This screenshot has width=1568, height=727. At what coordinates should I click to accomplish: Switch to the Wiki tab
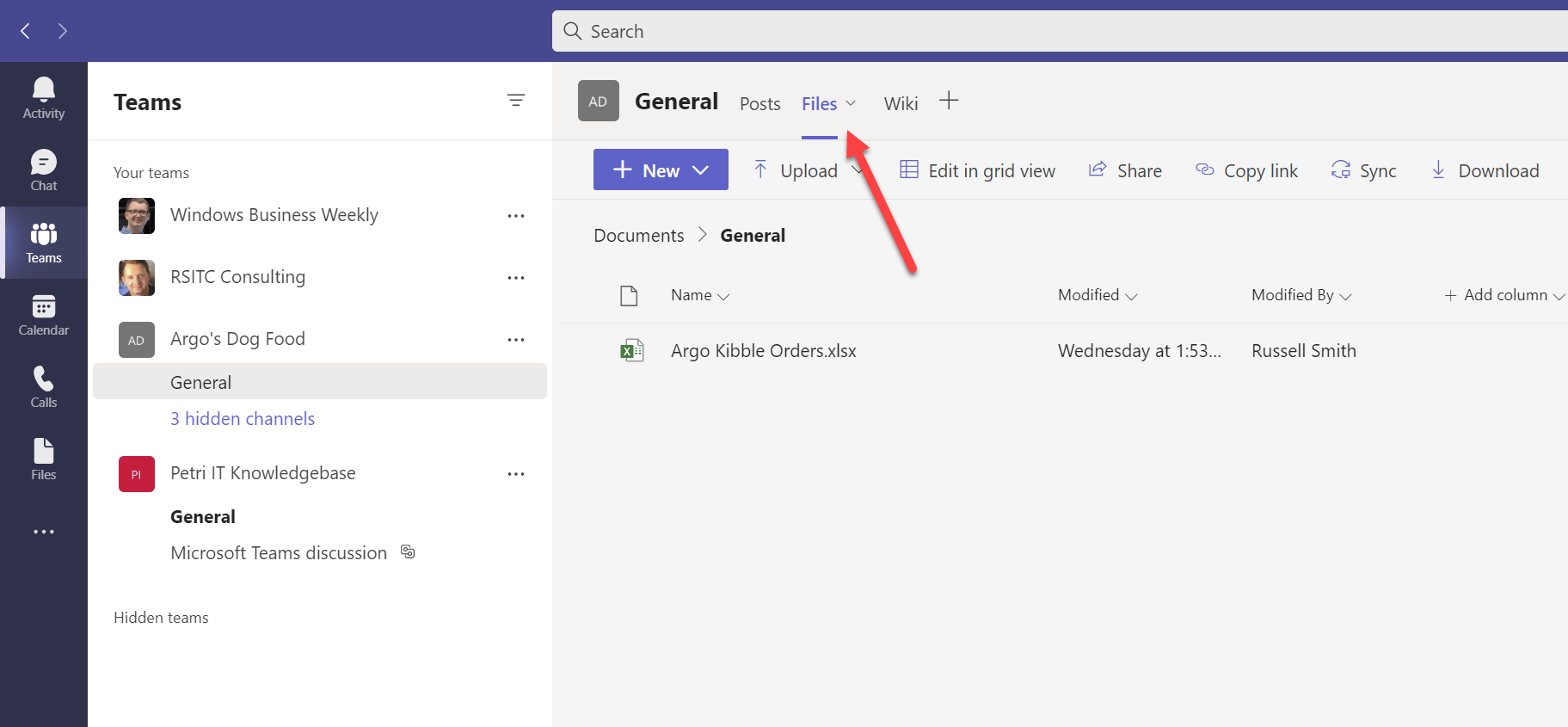tap(901, 103)
